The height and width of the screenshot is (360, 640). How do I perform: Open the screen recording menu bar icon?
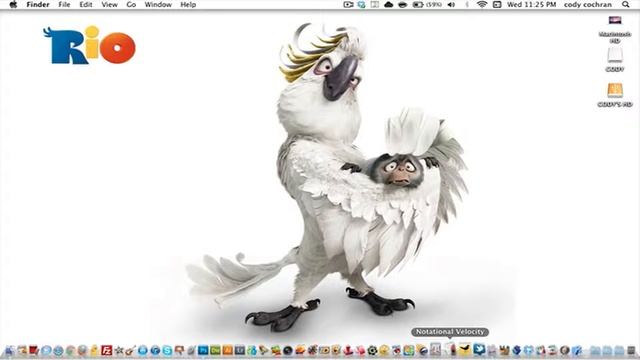[x=348, y=5]
